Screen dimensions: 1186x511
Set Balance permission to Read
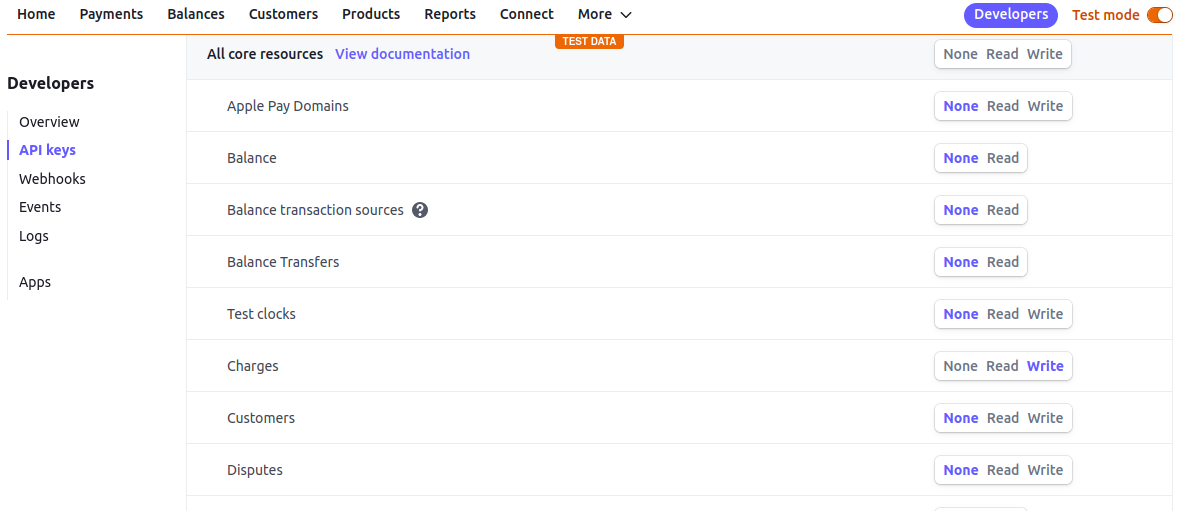1003,158
